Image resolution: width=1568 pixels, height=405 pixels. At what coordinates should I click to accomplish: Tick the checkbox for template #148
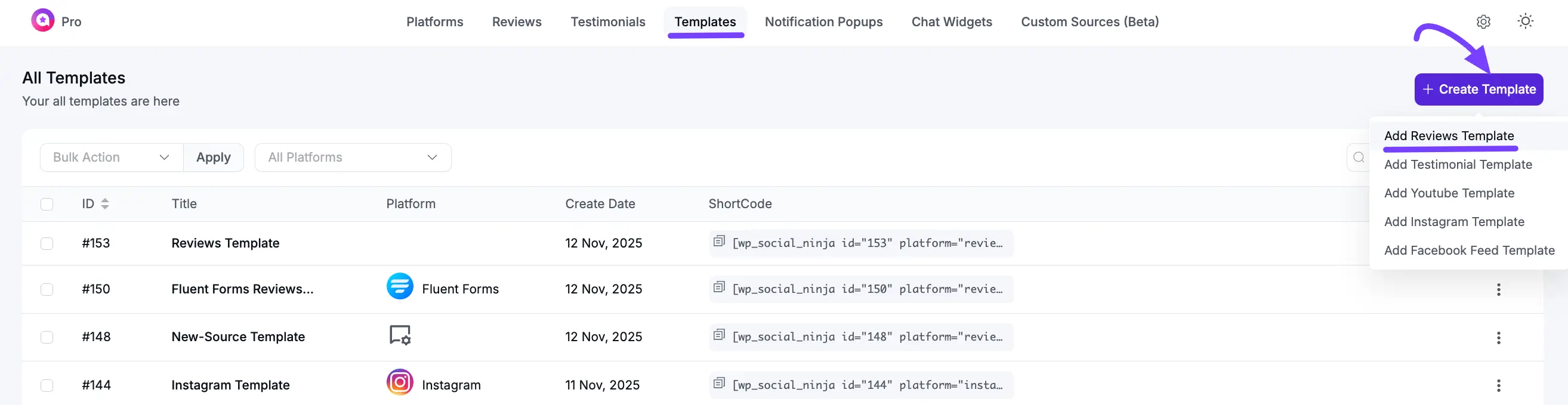click(x=47, y=337)
